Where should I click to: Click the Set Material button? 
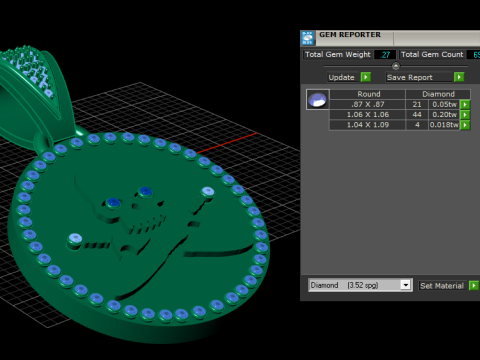[x=442, y=286]
